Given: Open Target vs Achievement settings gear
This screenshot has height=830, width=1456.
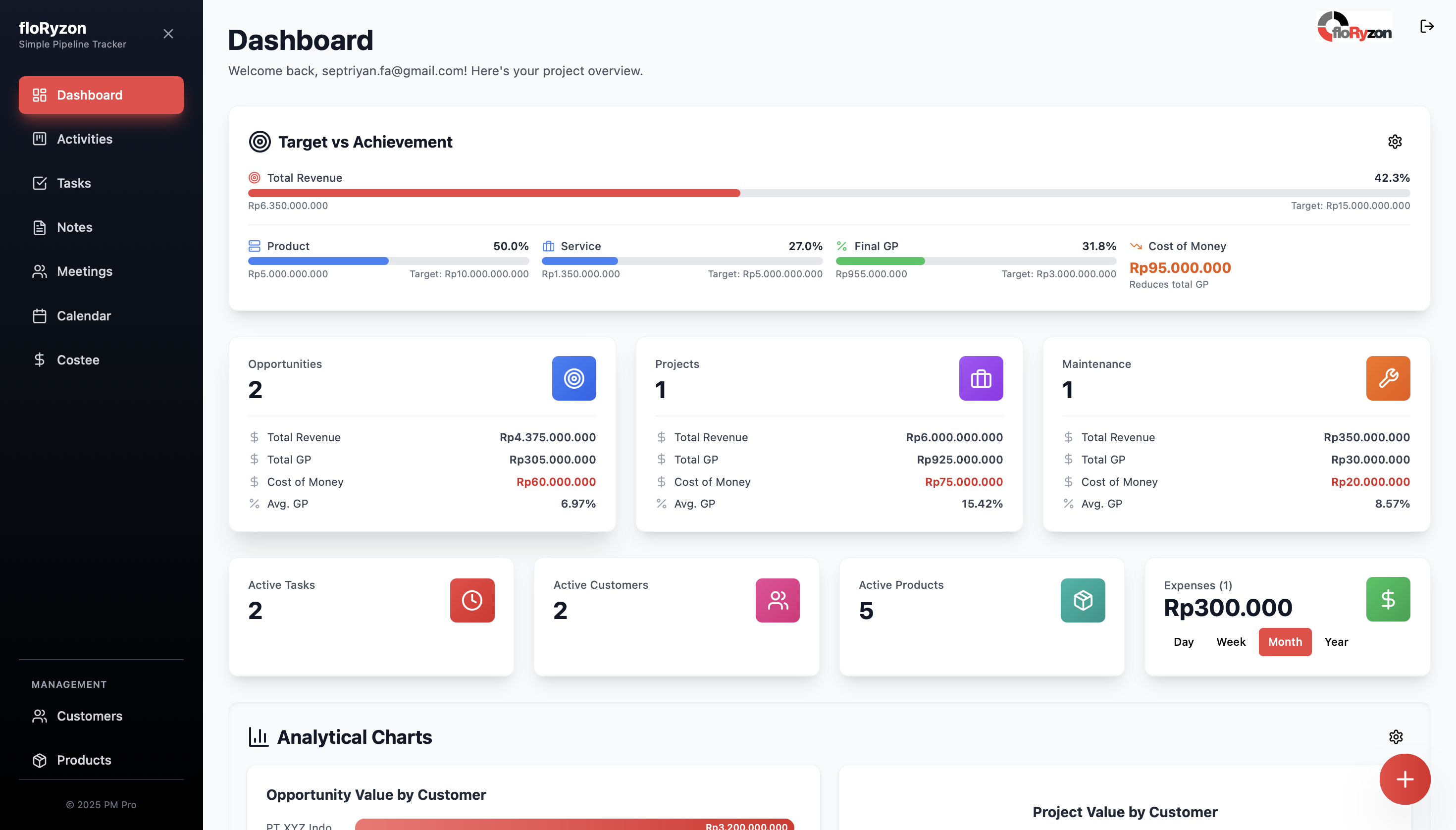Looking at the screenshot, I should pos(1395,141).
